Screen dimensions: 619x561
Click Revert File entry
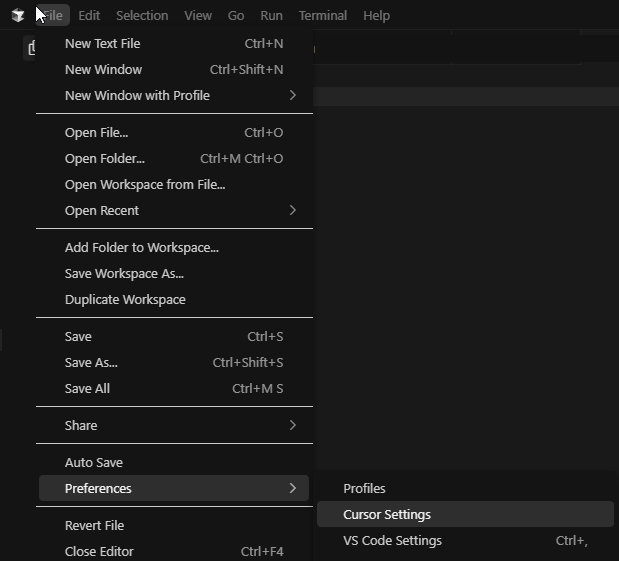point(94,526)
